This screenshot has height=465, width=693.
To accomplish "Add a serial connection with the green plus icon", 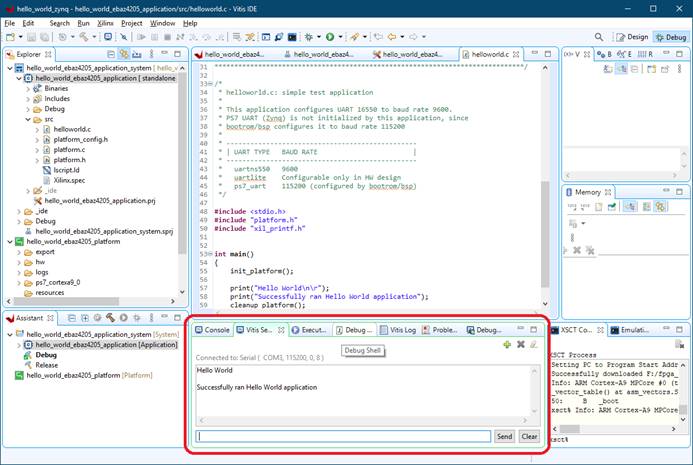I will 507,345.
